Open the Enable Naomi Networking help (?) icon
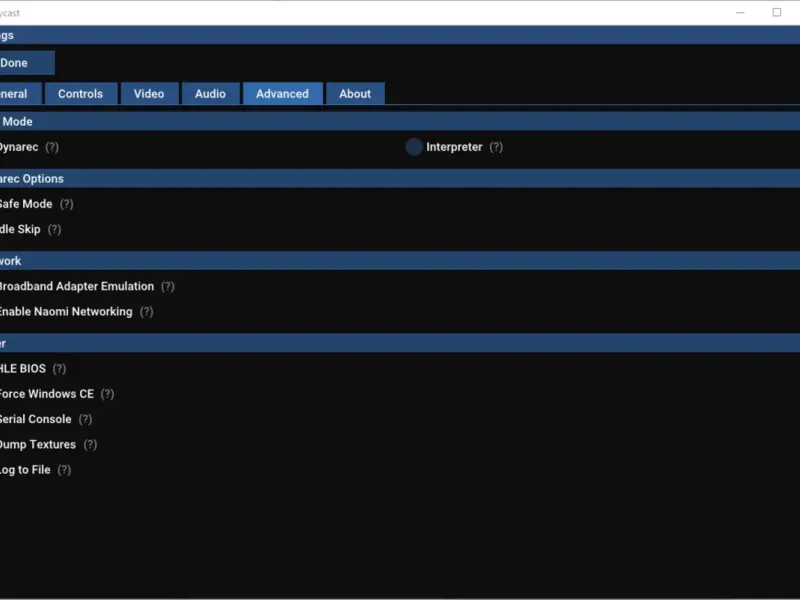800x600 pixels. point(146,312)
